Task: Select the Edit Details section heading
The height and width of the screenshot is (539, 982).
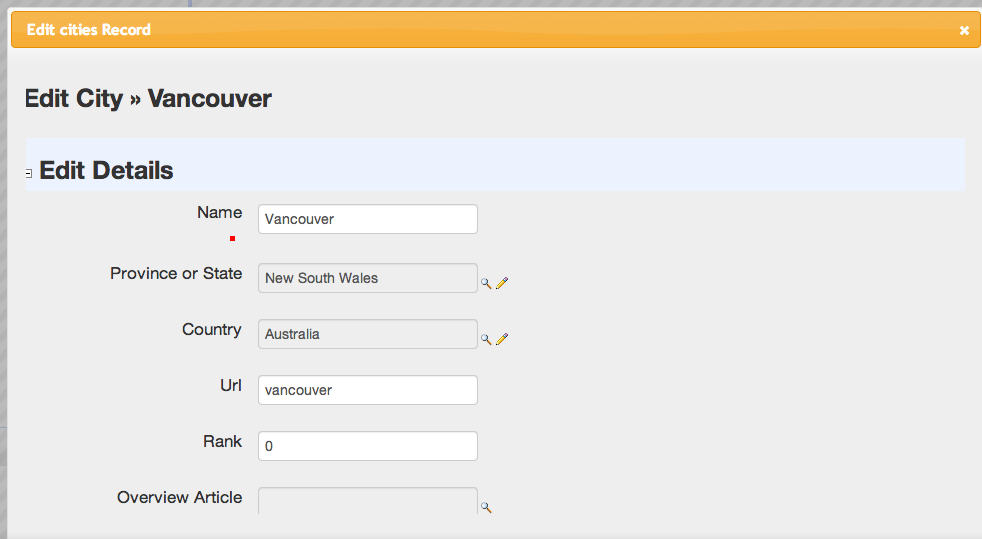Action: point(106,170)
